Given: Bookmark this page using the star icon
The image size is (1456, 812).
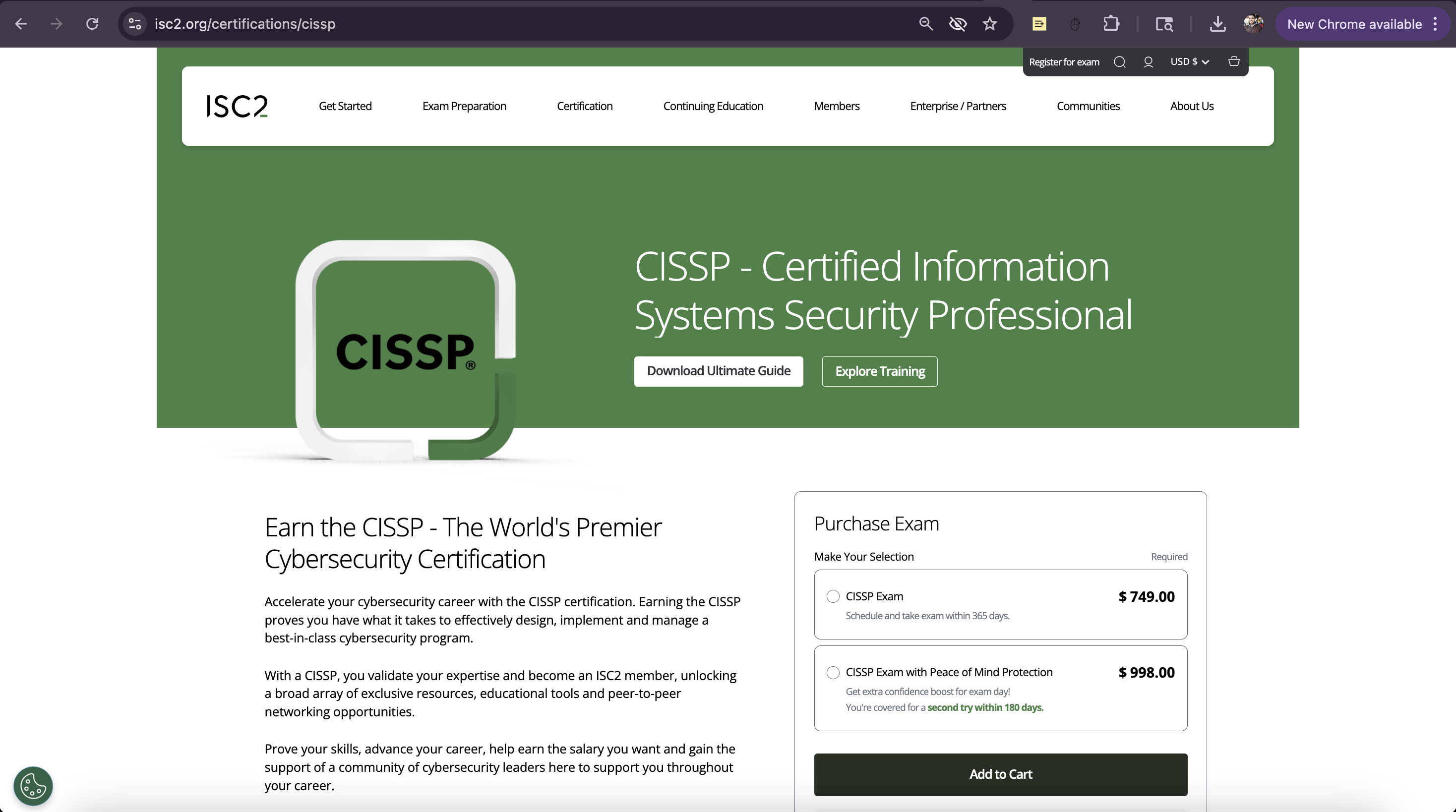Looking at the screenshot, I should pos(990,24).
